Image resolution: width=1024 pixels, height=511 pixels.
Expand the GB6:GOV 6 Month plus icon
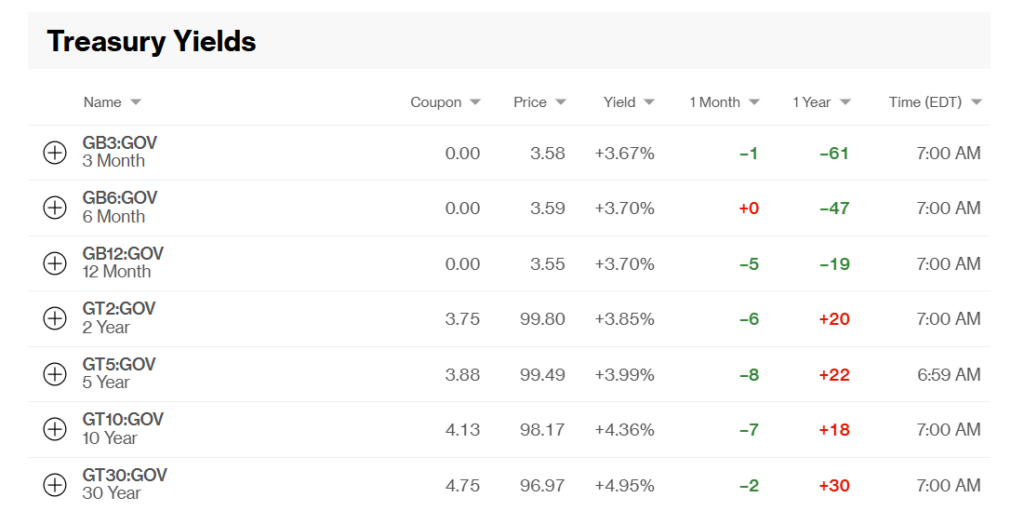pyautogui.click(x=55, y=208)
